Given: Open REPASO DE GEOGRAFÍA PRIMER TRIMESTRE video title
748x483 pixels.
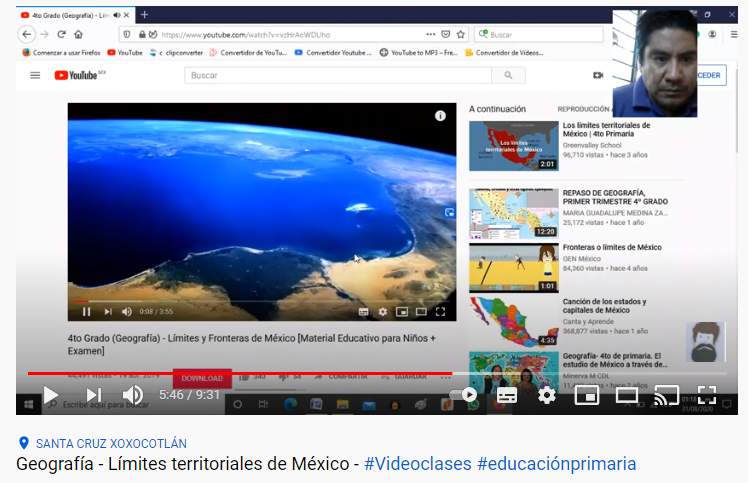Looking at the screenshot, I should [615, 197].
